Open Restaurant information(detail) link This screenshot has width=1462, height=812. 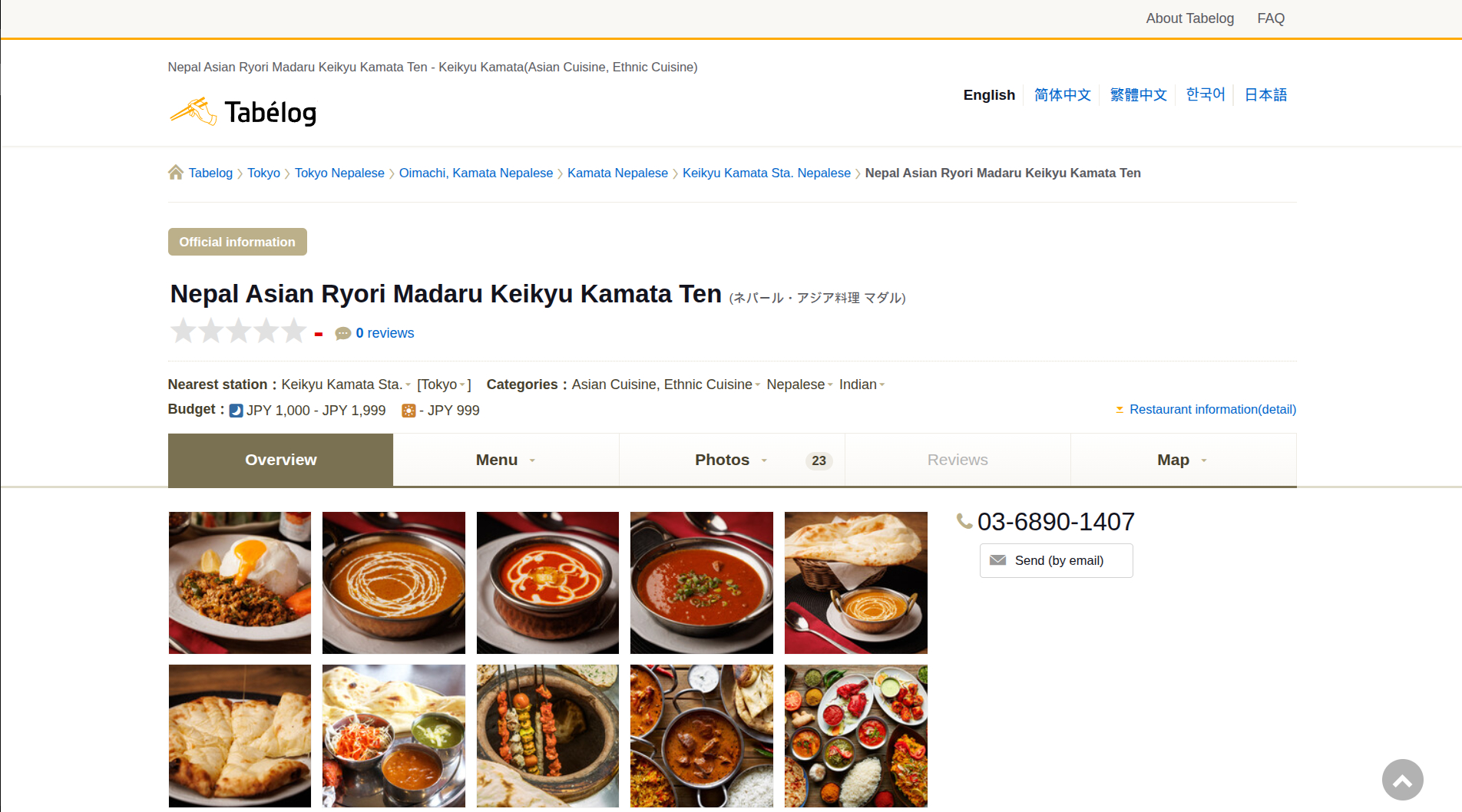pos(1212,410)
